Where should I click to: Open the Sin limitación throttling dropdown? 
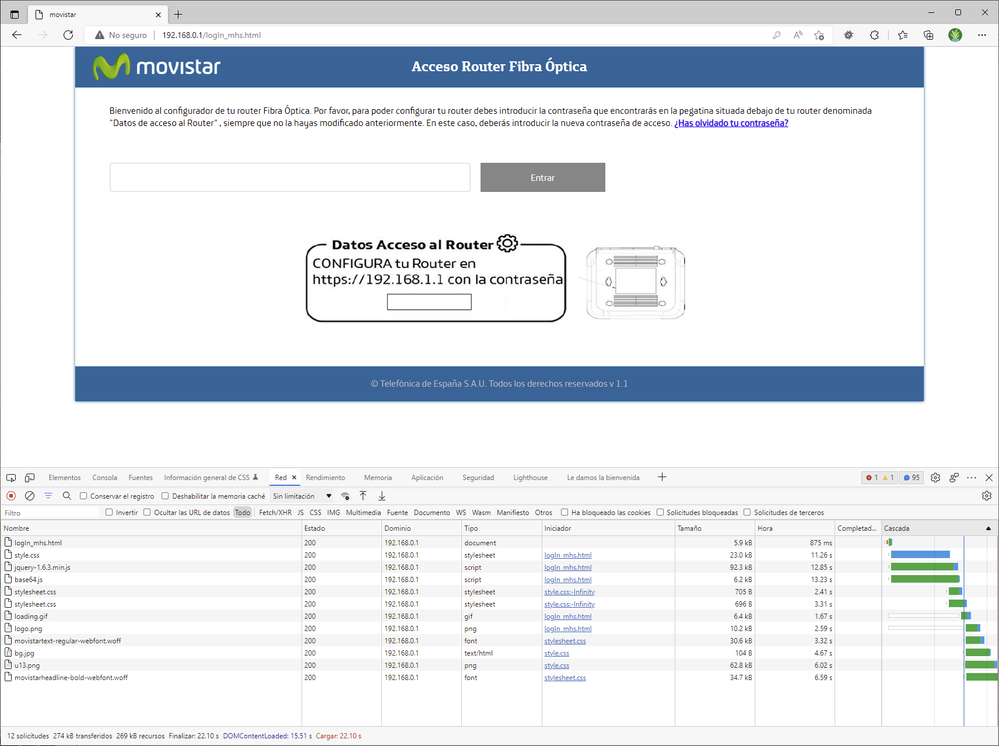(302, 496)
